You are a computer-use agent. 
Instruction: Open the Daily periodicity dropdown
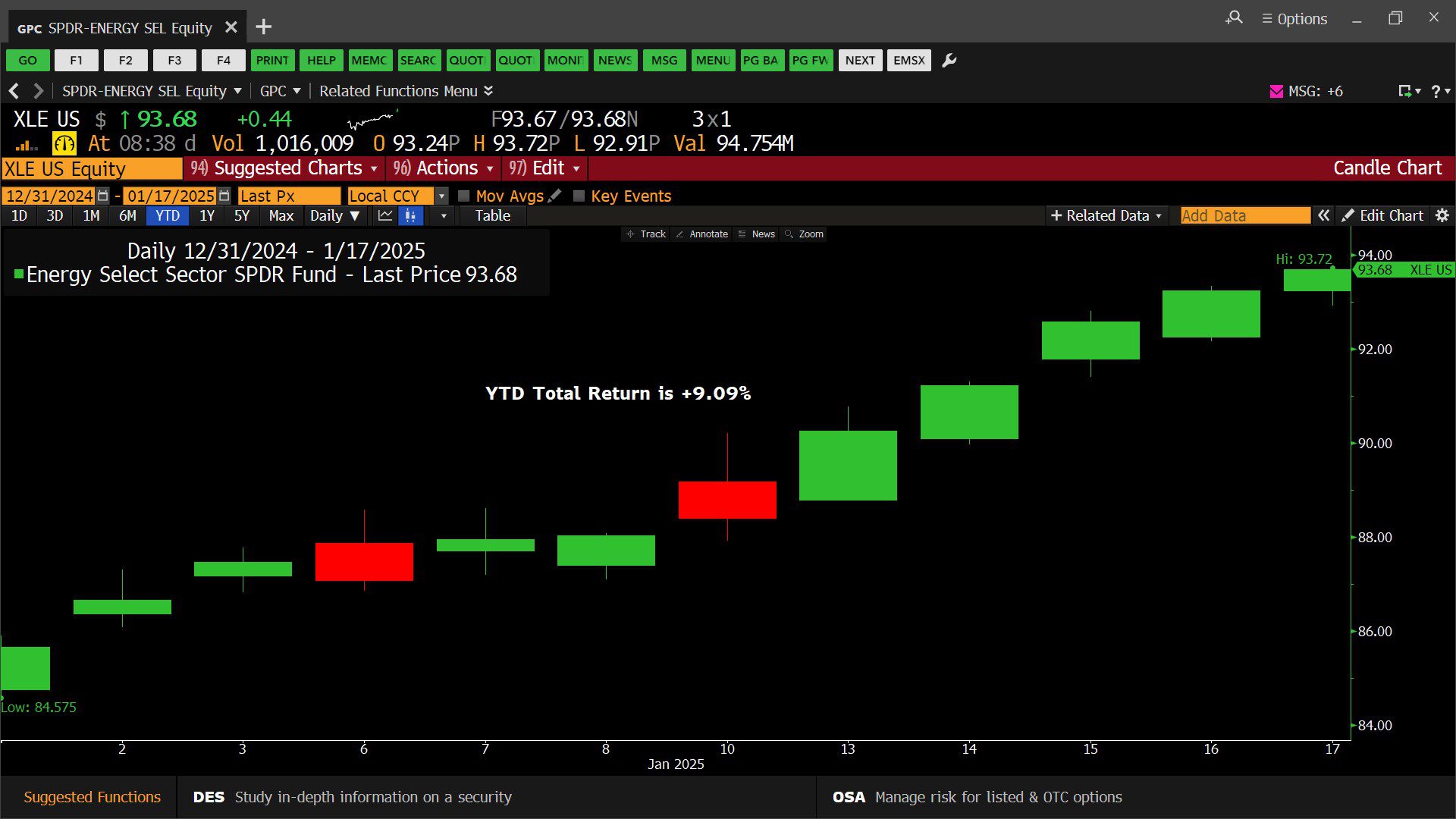(334, 216)
